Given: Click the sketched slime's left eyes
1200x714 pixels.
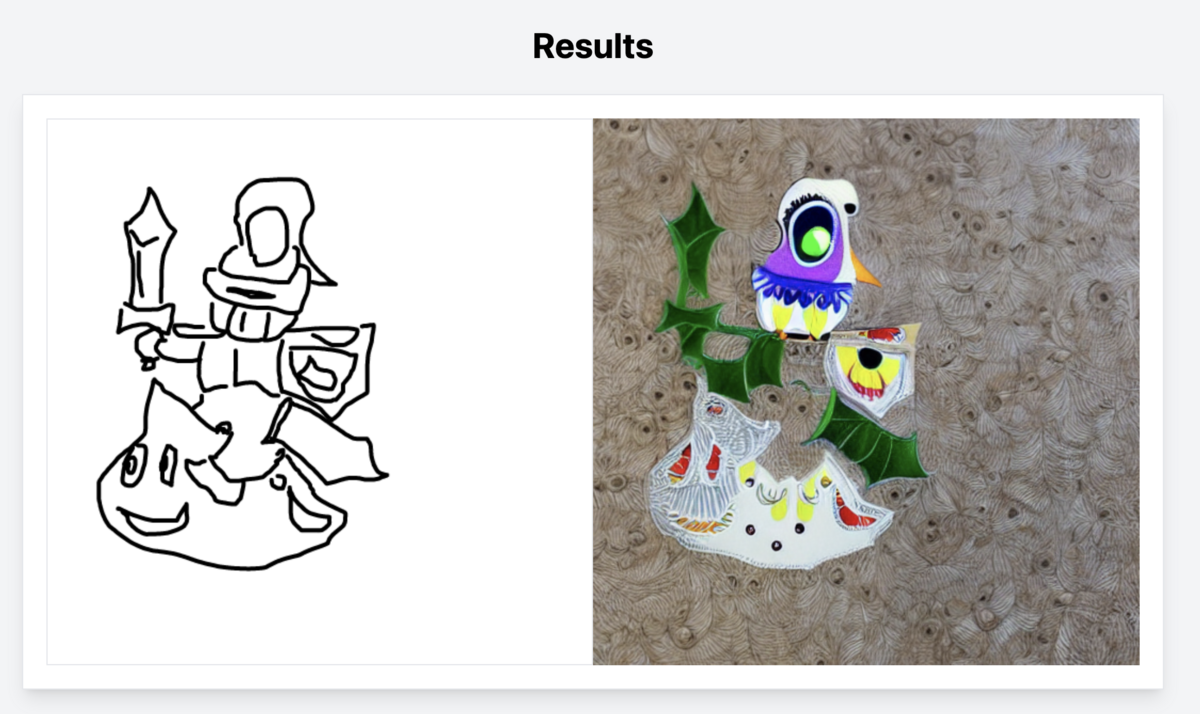Looking at the screenshot, I should click(148, 464).
